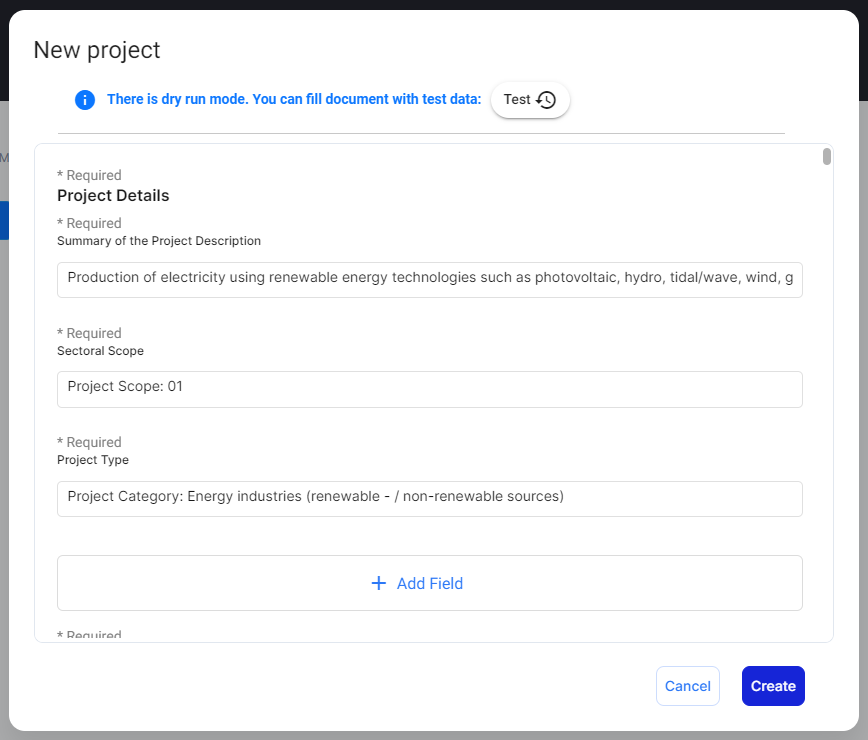Viewport: 868px width, 740px height.
Task: Click the "* Required" text above Project Details
Action: pos(89,176)
